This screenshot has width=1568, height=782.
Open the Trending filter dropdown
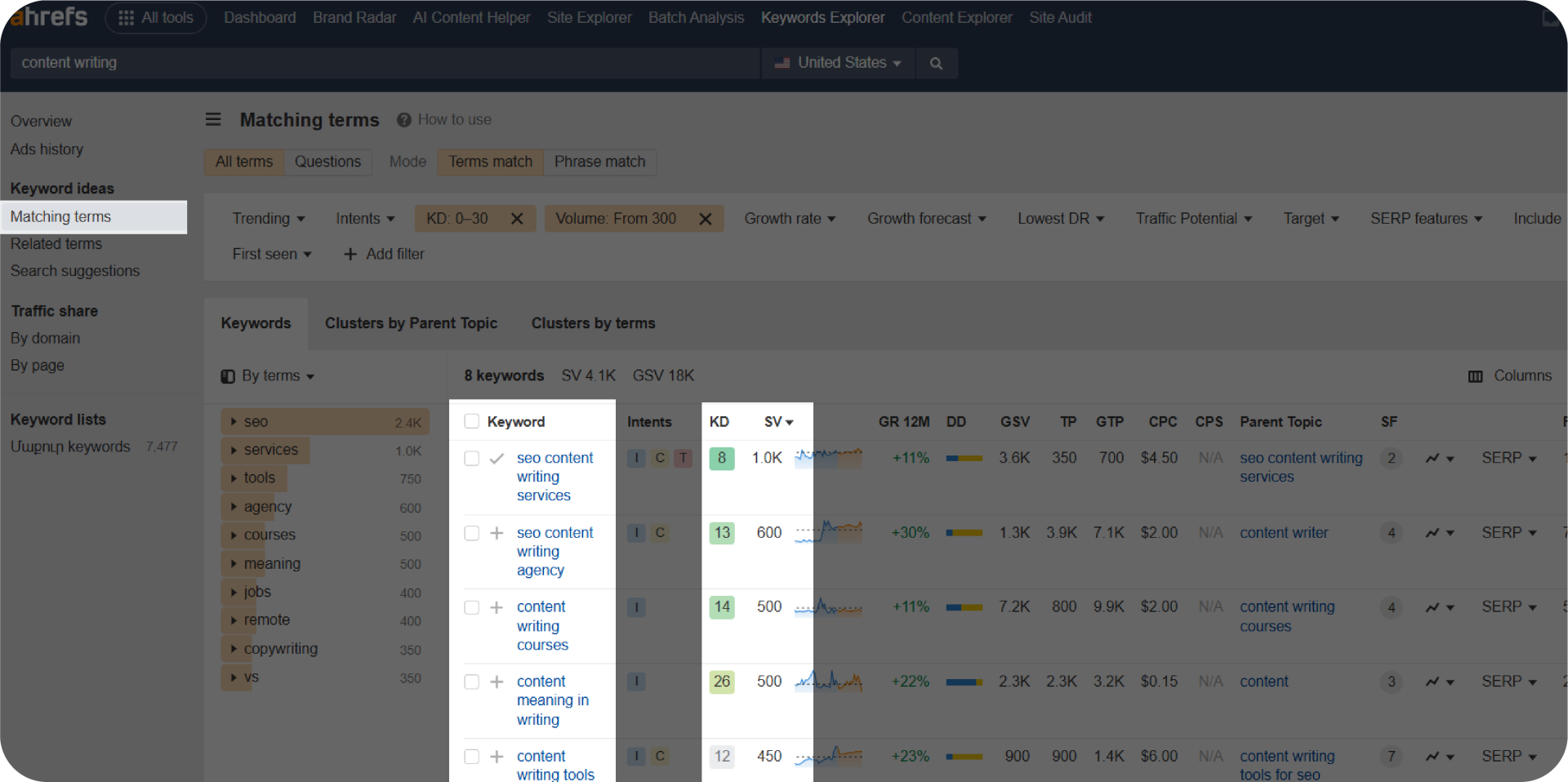pos(268,219)
